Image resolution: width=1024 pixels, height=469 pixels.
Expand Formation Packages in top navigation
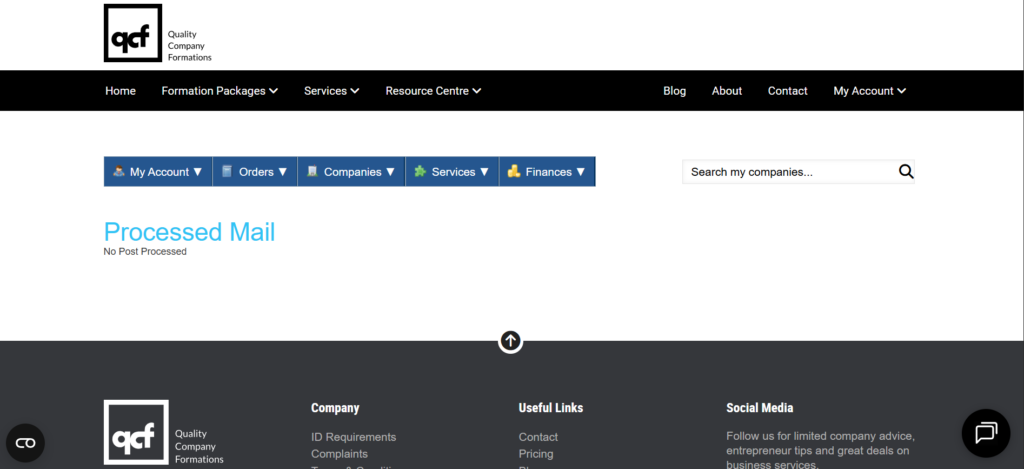click(x=220, y=91)
